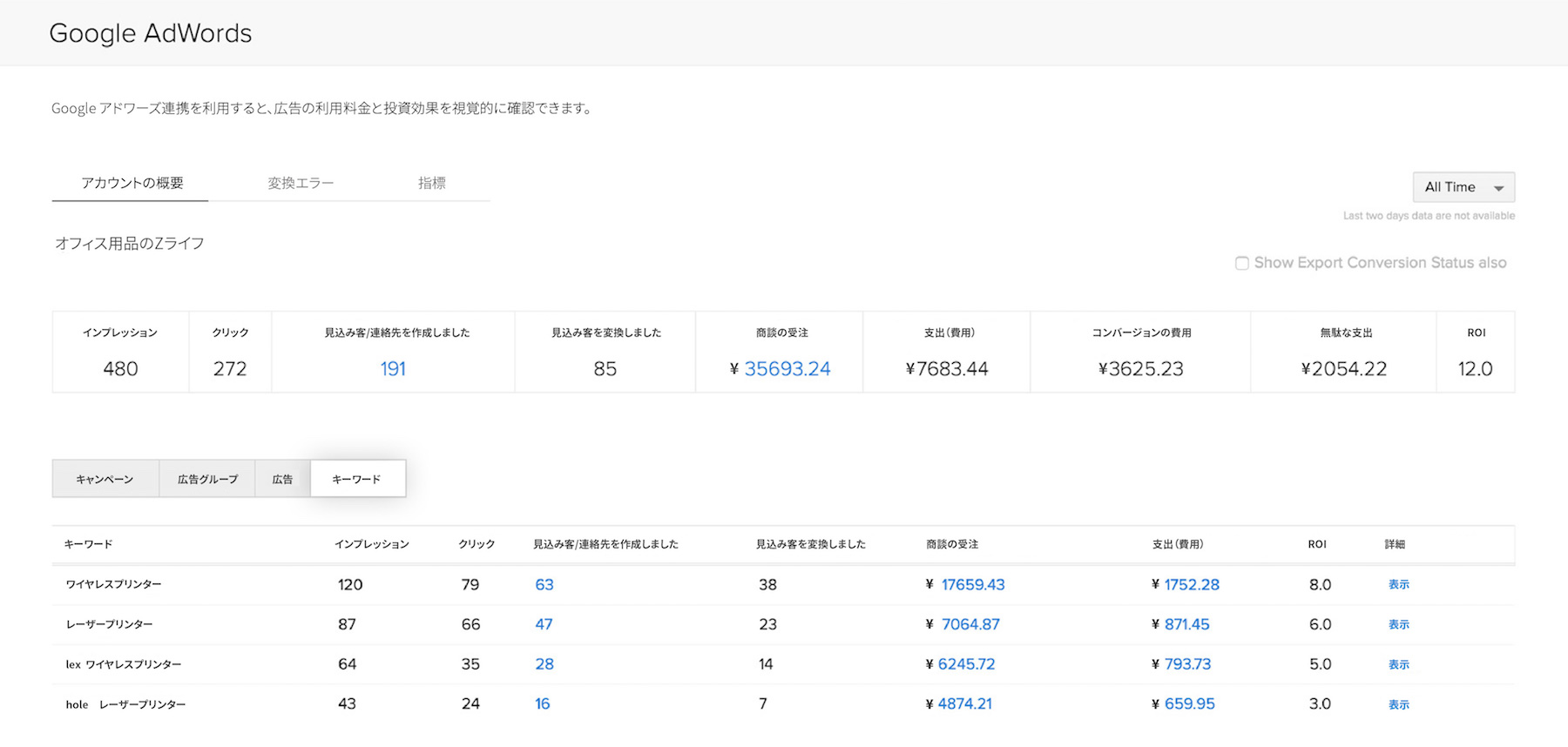Image resolution: width=1568 pixels, height=747 pixels.
Task: Click keyword name レーザープリンター
Action: pos(109,624)
